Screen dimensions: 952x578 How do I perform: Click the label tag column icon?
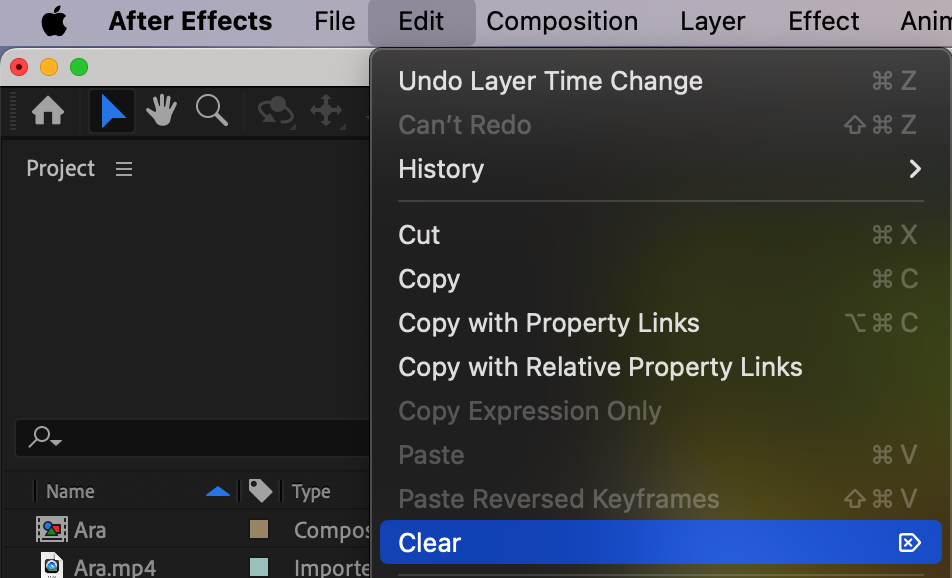click(x=260, y=491)
